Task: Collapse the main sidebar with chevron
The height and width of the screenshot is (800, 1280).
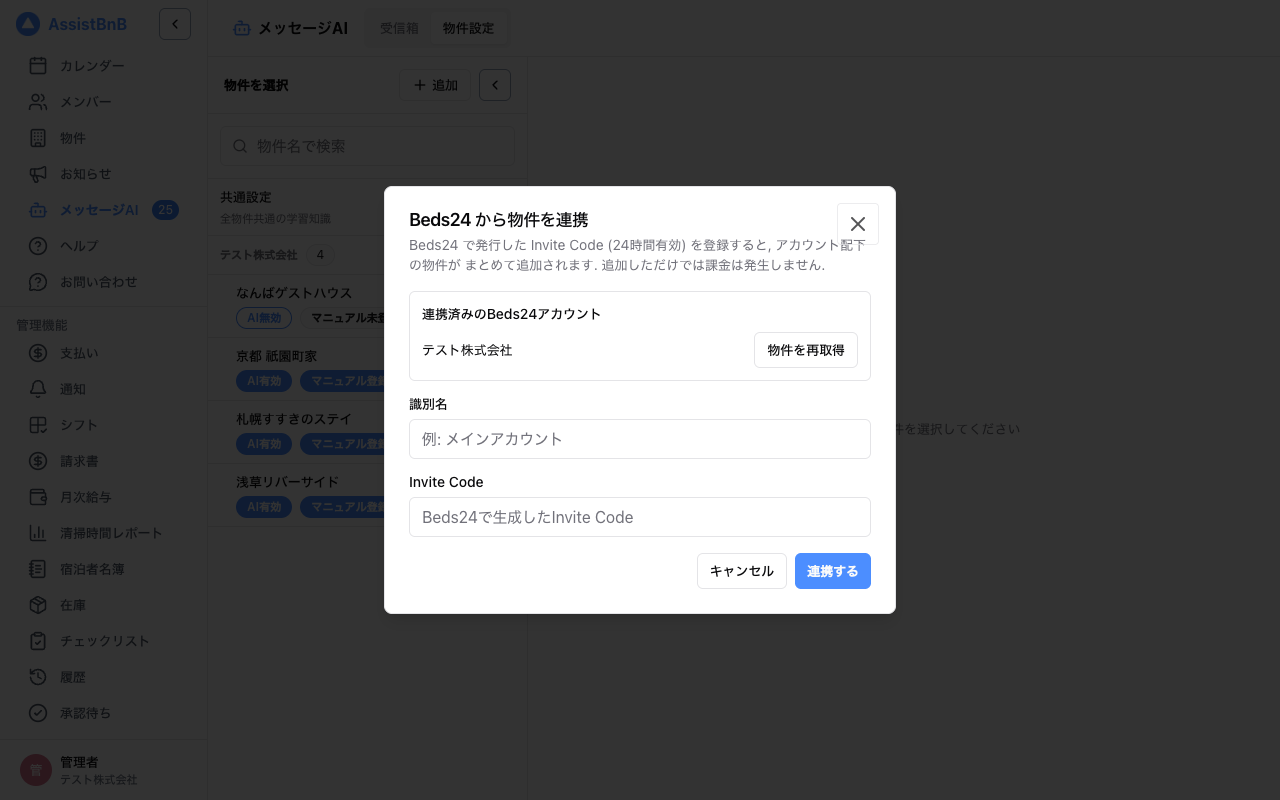Action: [x=175, y=24]
